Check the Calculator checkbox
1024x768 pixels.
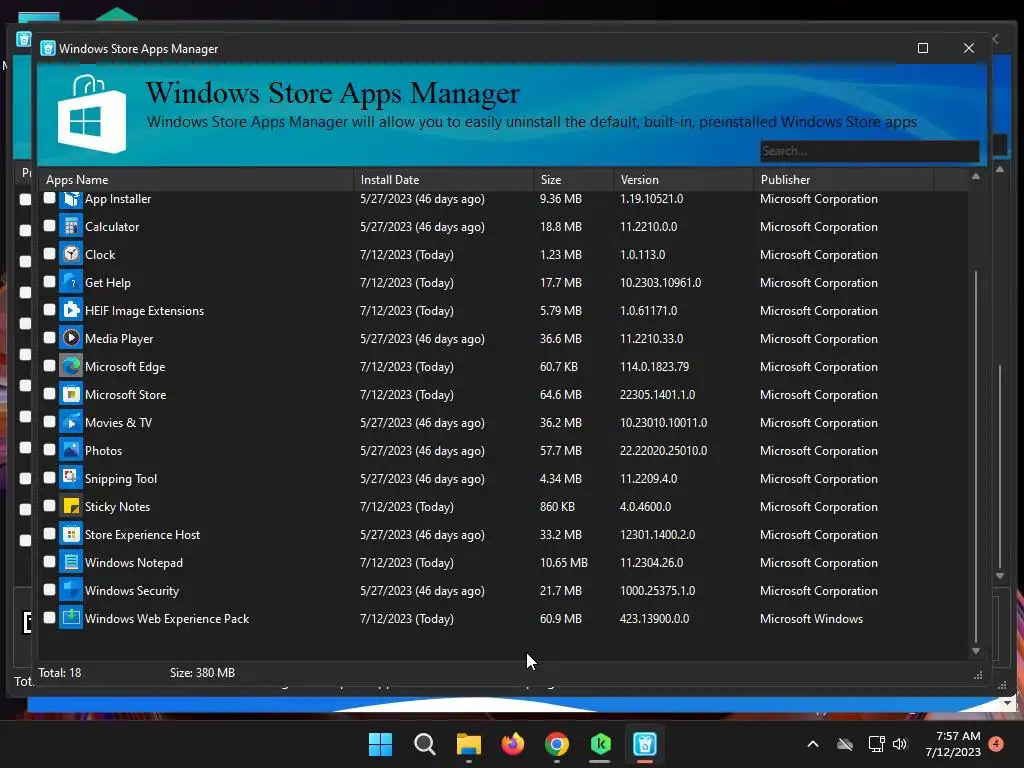(x=50, y=226)
